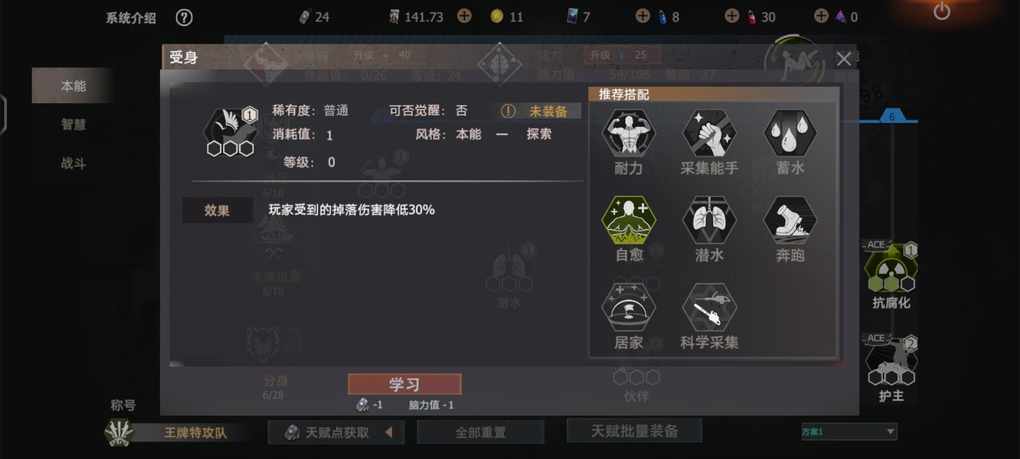The image size is (1020, 459).
Task: Click the 天赋批量装备 batch equip button
Action: 634,430
